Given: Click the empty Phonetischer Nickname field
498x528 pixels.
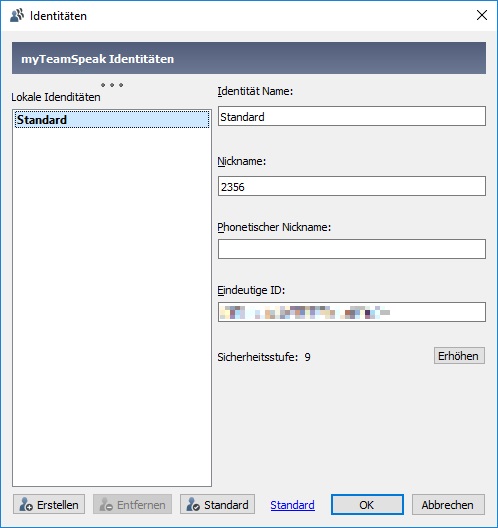Looking at the screenshot, I should (x=352, y=249).
